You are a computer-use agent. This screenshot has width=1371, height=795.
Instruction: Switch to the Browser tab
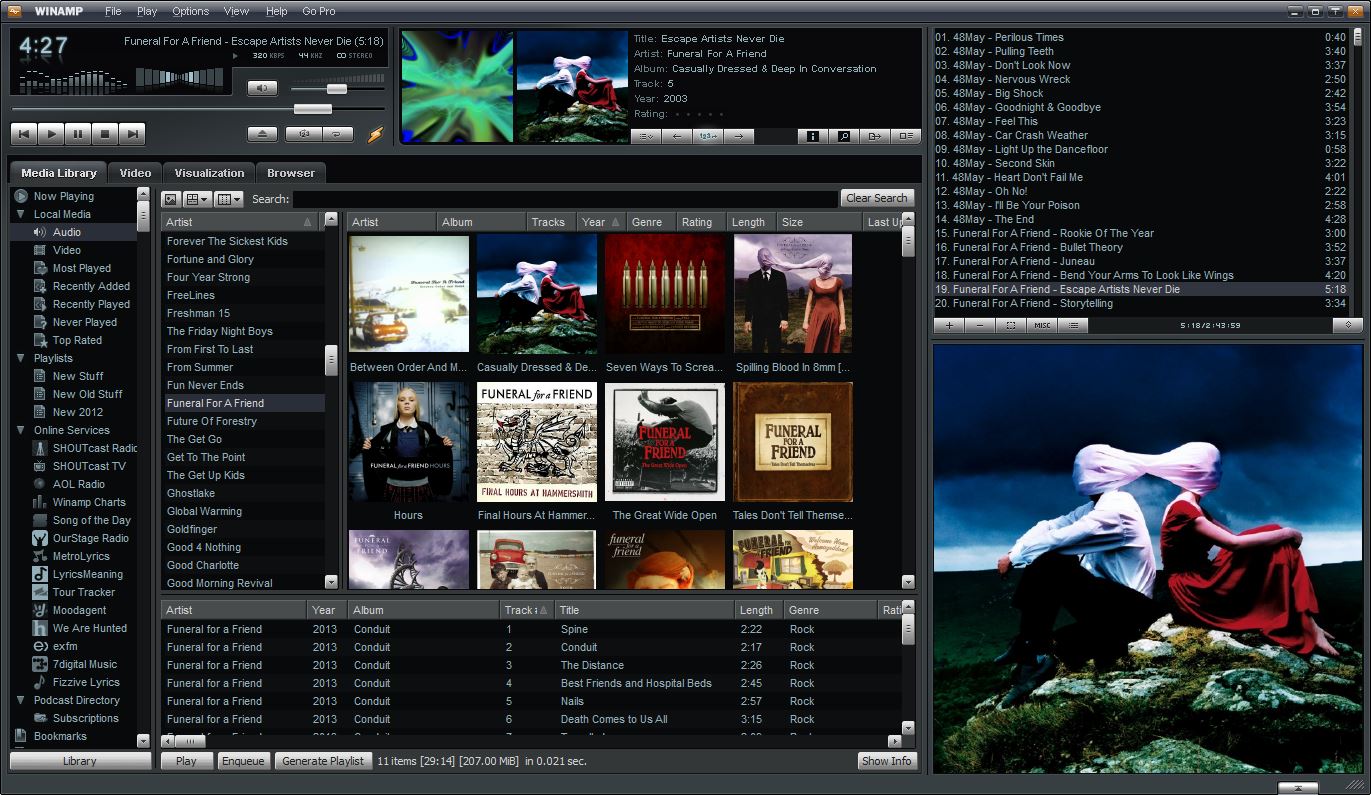pyautogui.click(x=291, y=173)
